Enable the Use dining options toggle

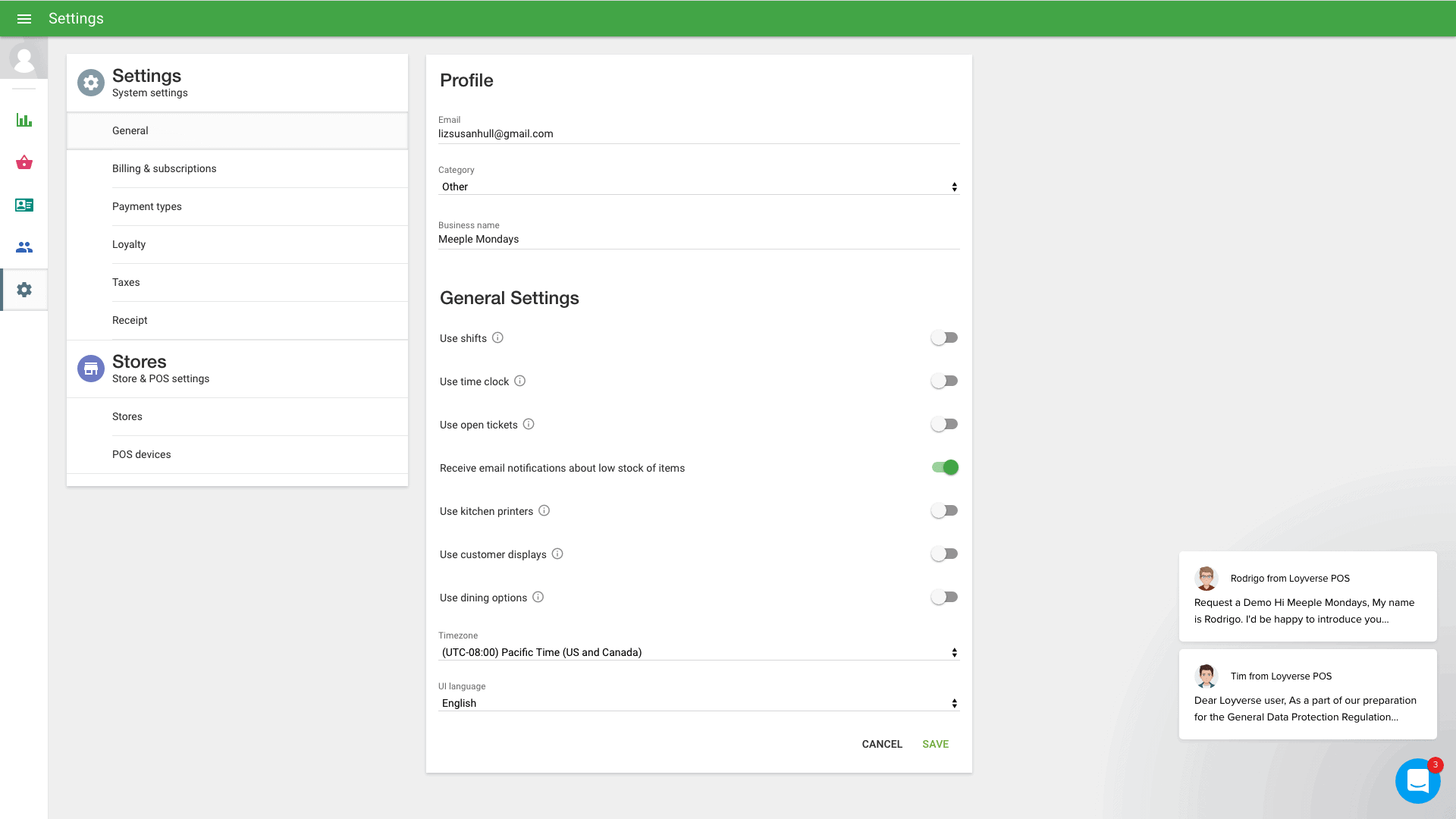pos(944,598)
